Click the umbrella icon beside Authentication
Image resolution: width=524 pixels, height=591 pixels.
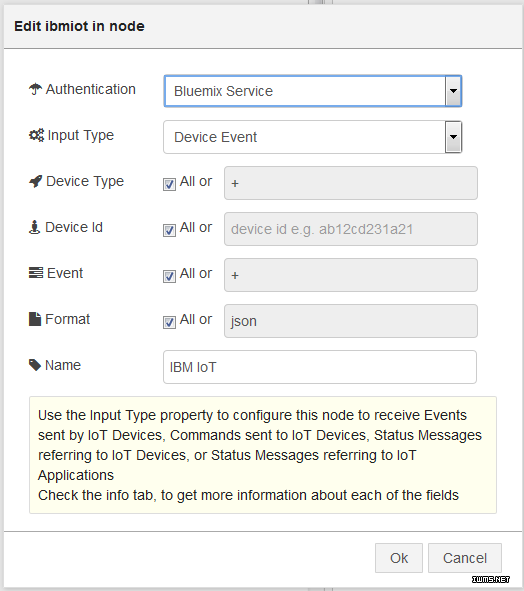pos(35,89)
